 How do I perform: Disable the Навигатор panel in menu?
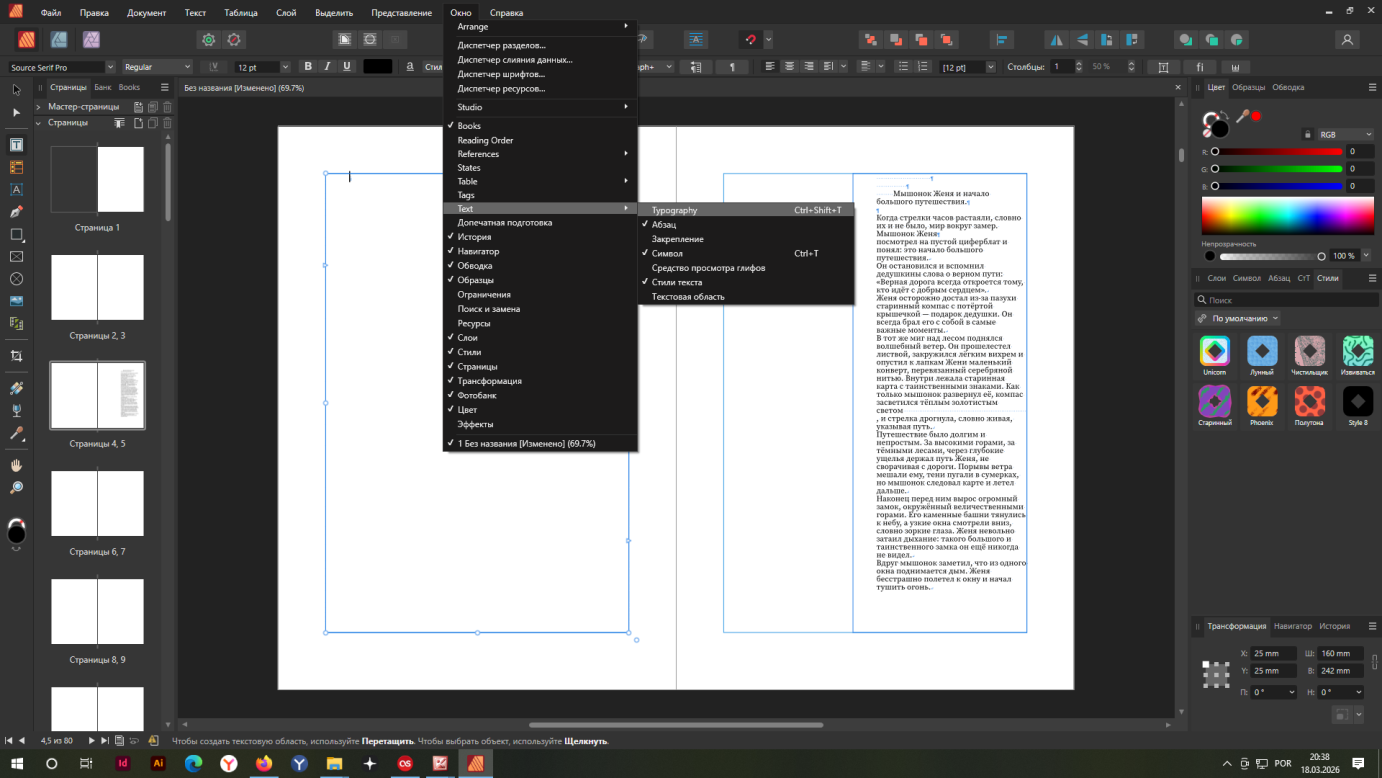478,251
